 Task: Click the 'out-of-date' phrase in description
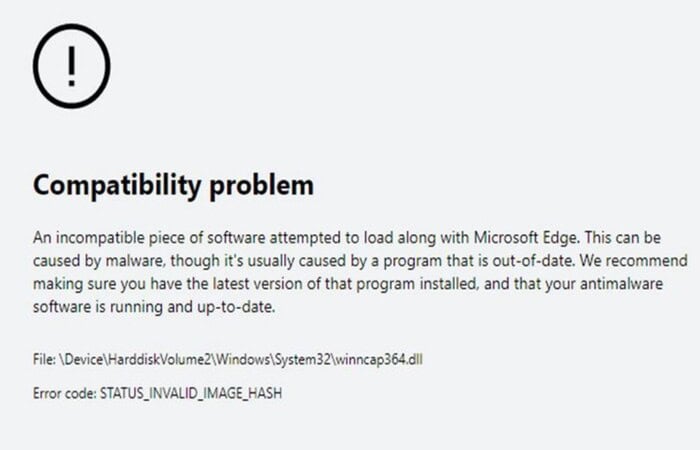point(533,261)
